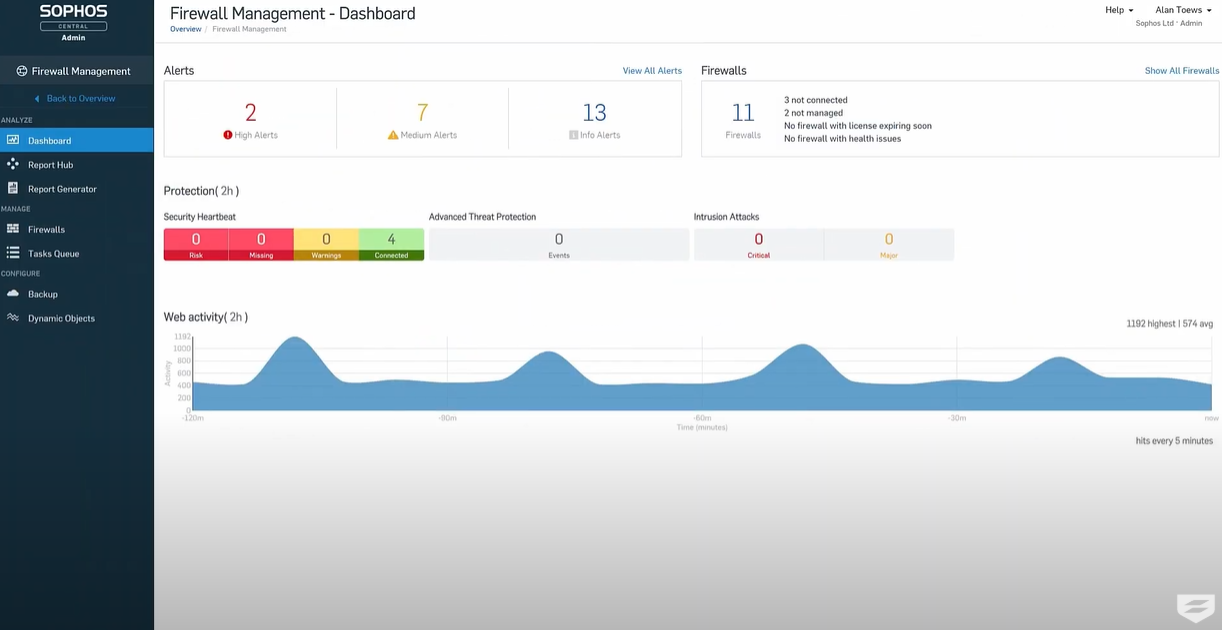Click the green Connected heartbeat segment
The height and width of the screenshot is (630, 1222).
391,243
